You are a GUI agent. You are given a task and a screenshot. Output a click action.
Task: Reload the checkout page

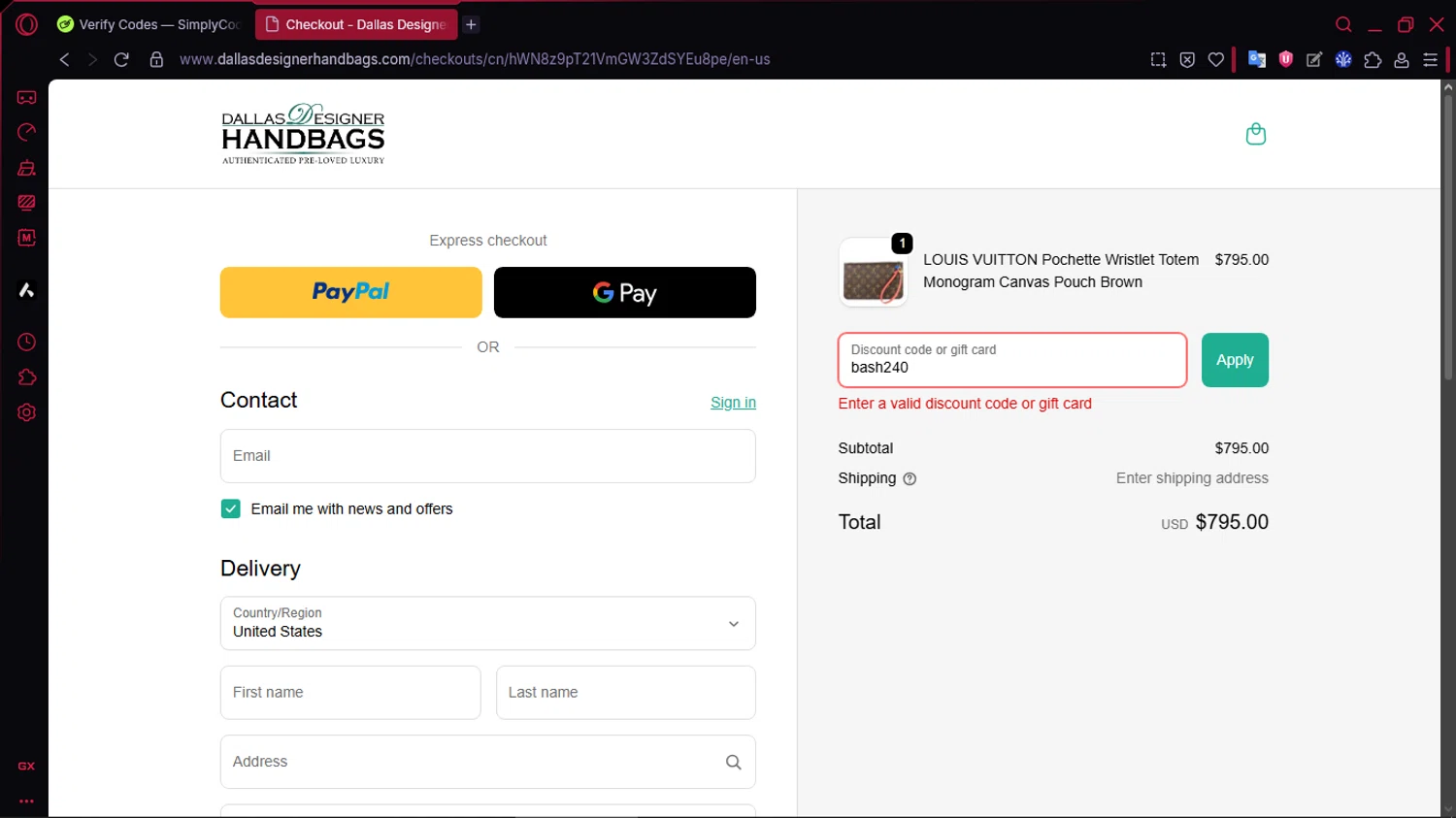121,59
